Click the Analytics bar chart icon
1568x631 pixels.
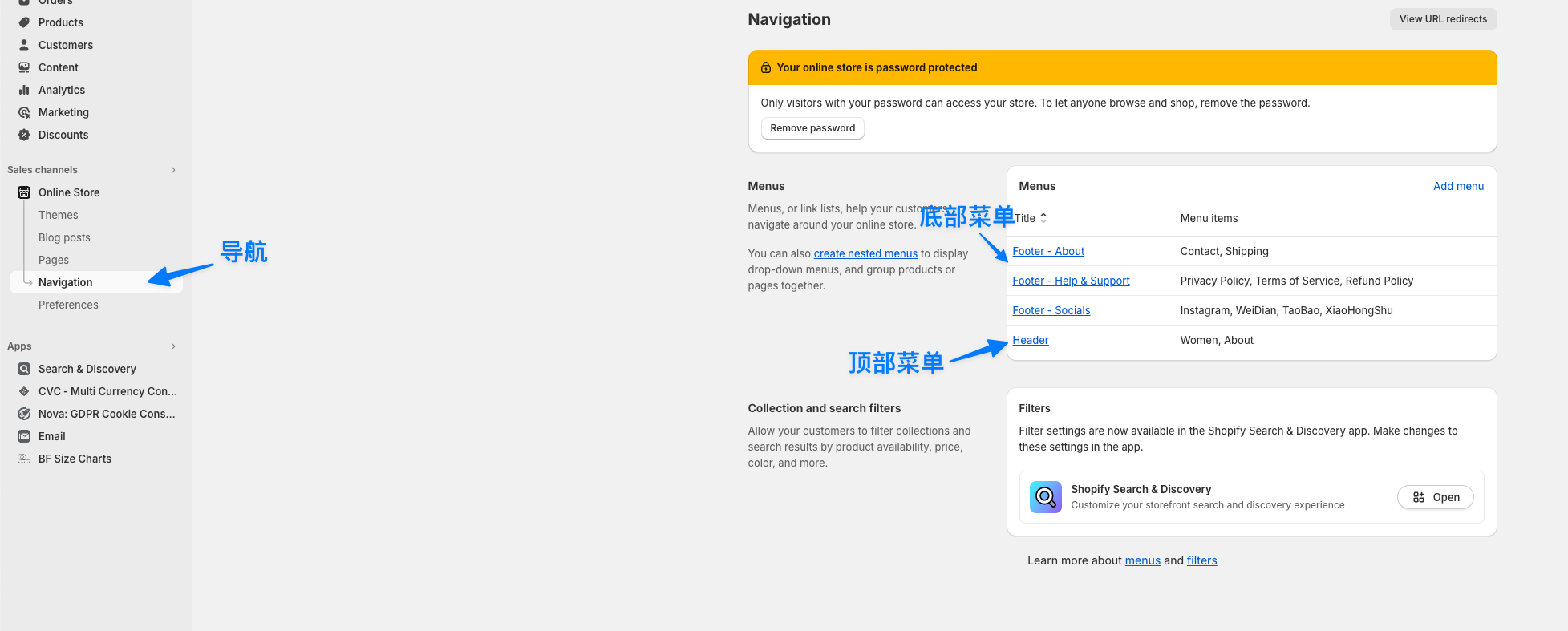[x=24, y=90]
